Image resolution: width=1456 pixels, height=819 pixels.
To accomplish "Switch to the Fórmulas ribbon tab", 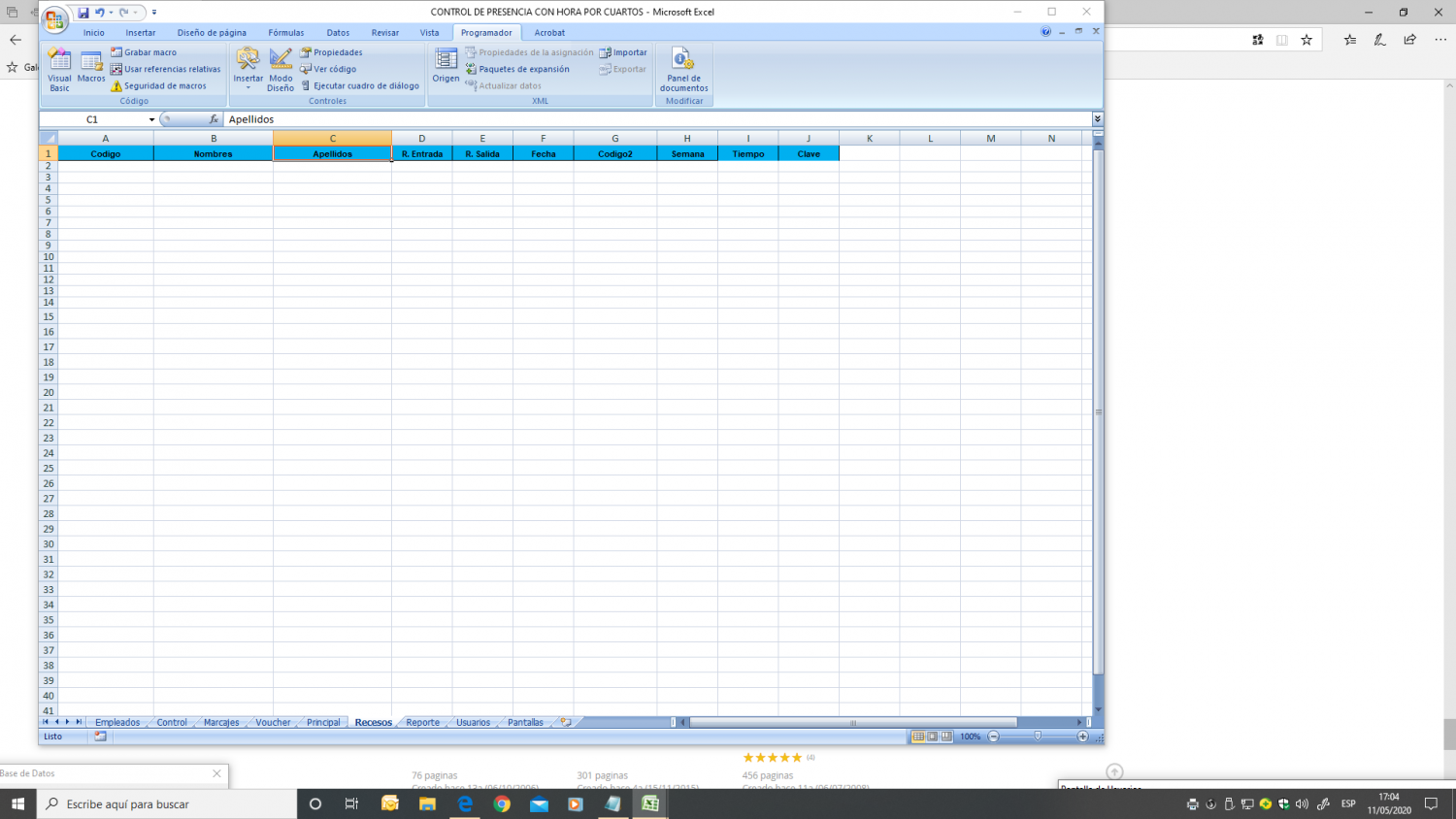I will point(285,33).
